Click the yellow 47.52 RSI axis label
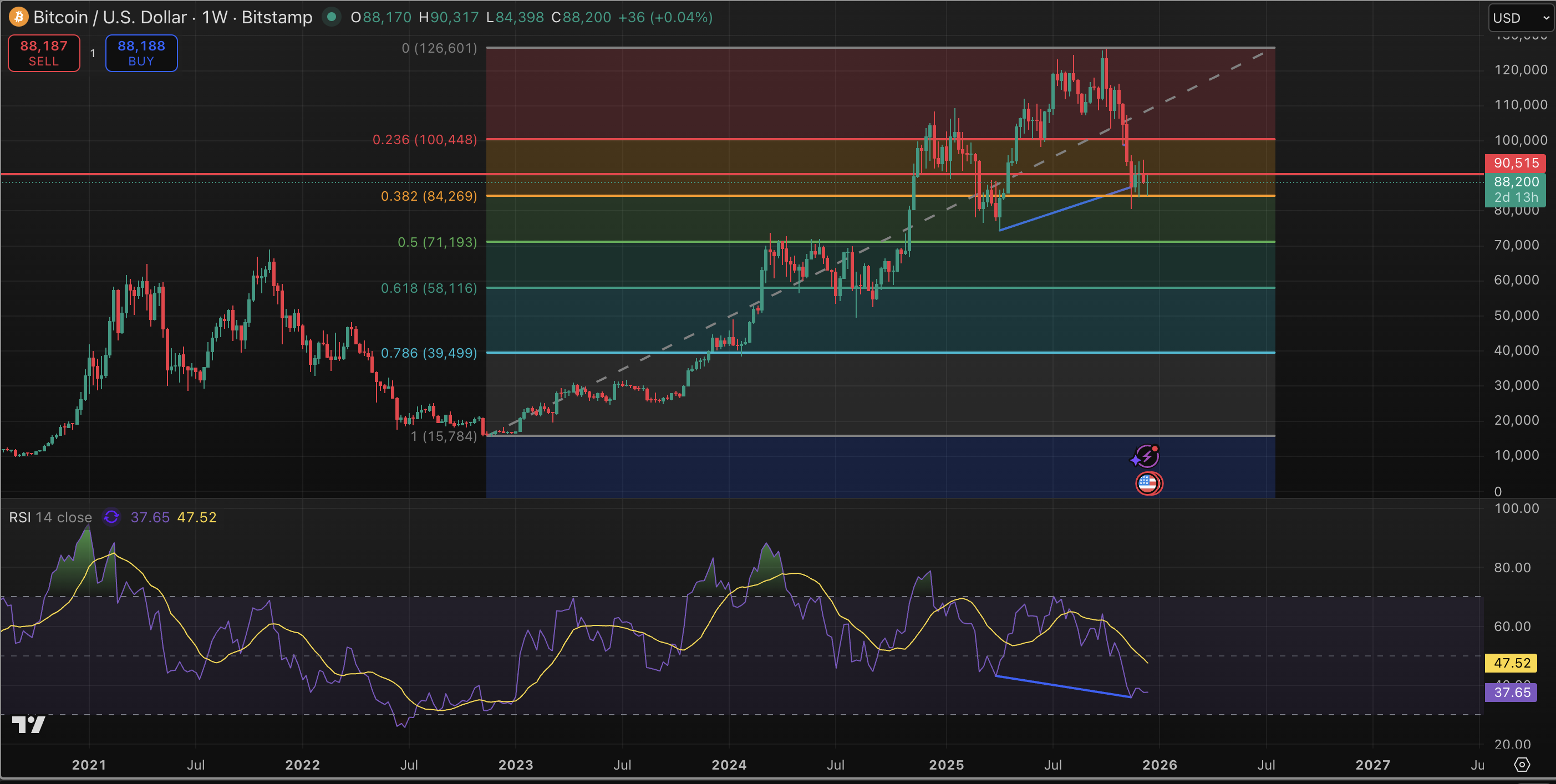This screenshot has width=1556, height=784. point(1512,663)
